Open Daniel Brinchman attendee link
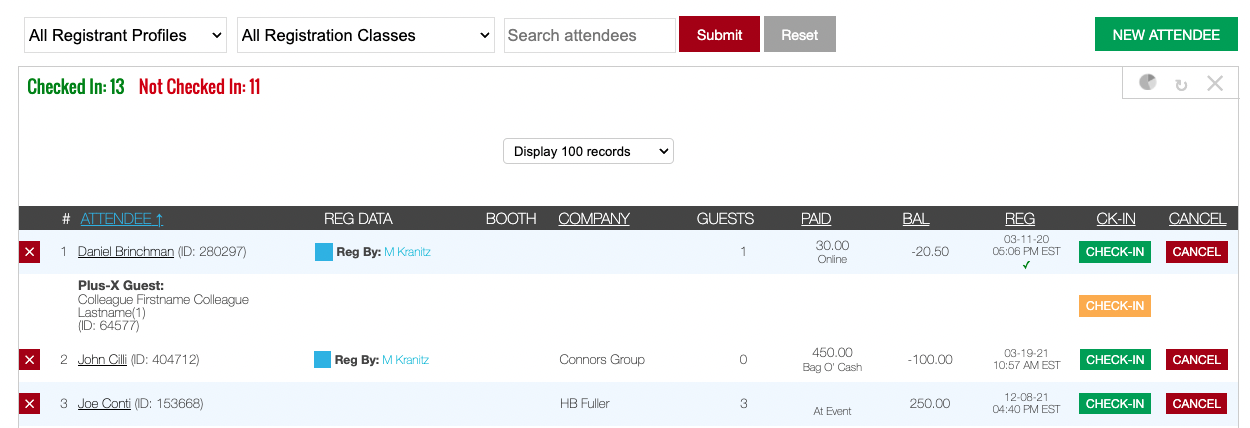Screen dimensions: 1250x428 (x=126, y=252)
